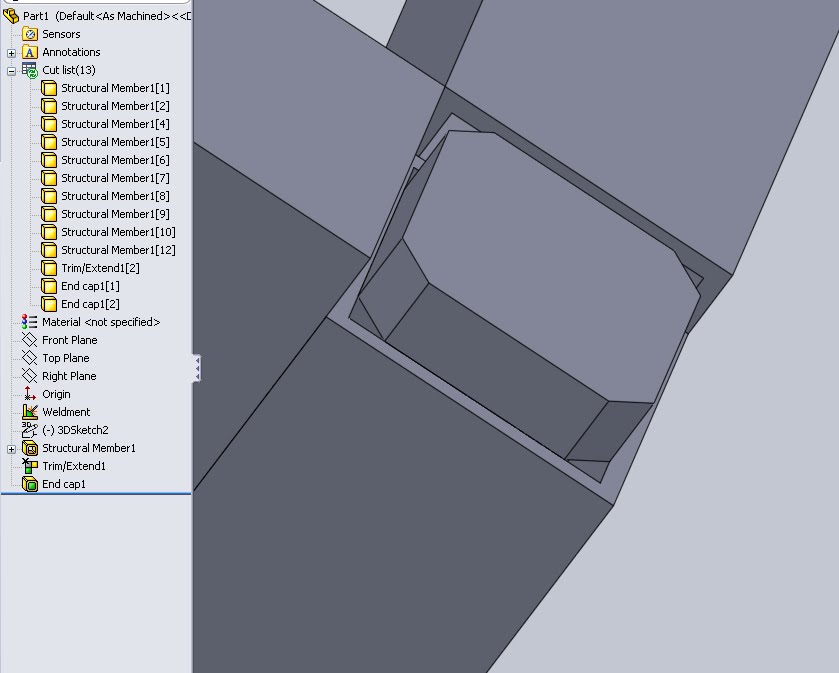839x673 pixels.
Task: Select Structural Member1[8] text
Action: pyautogui.click(x=115, y=196)
